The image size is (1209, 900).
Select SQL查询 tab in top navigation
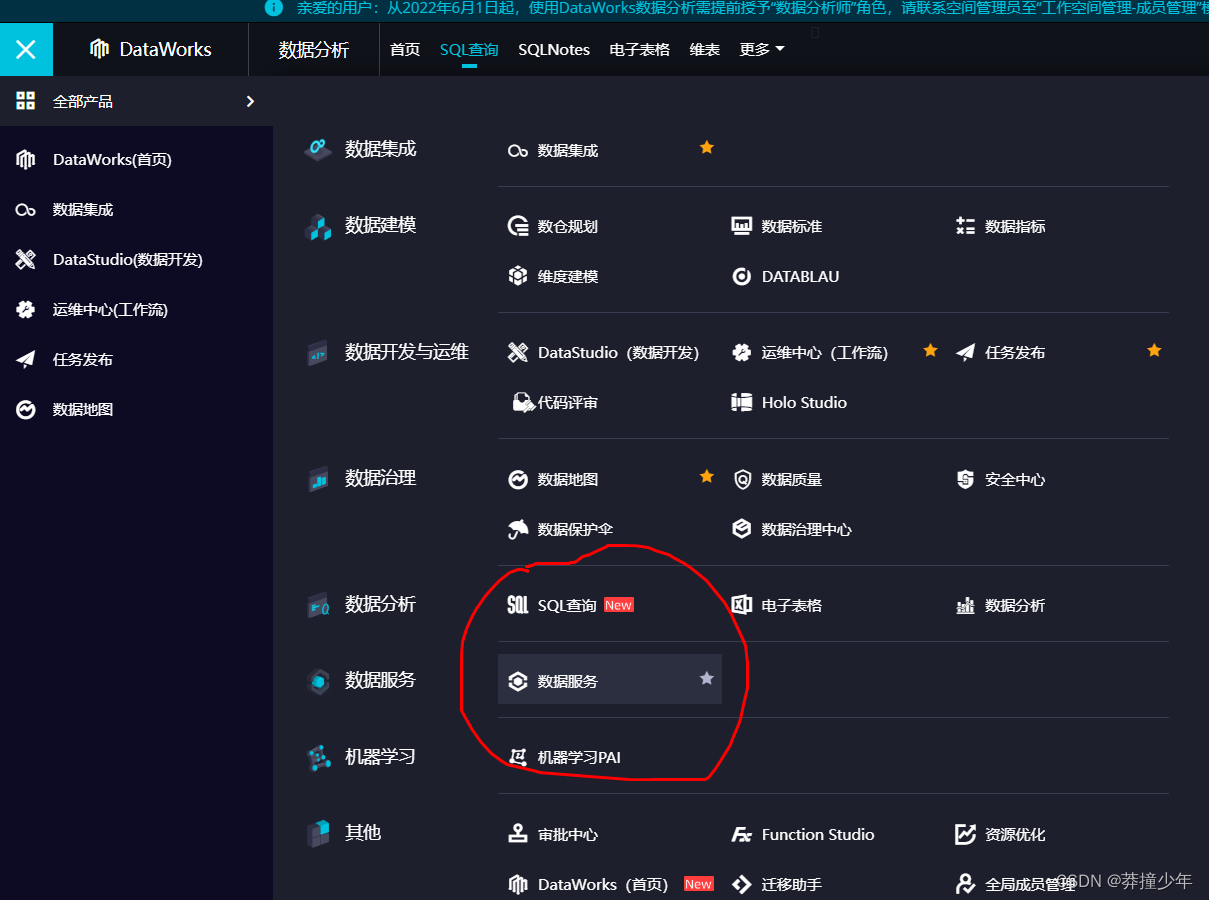point(469,49)
